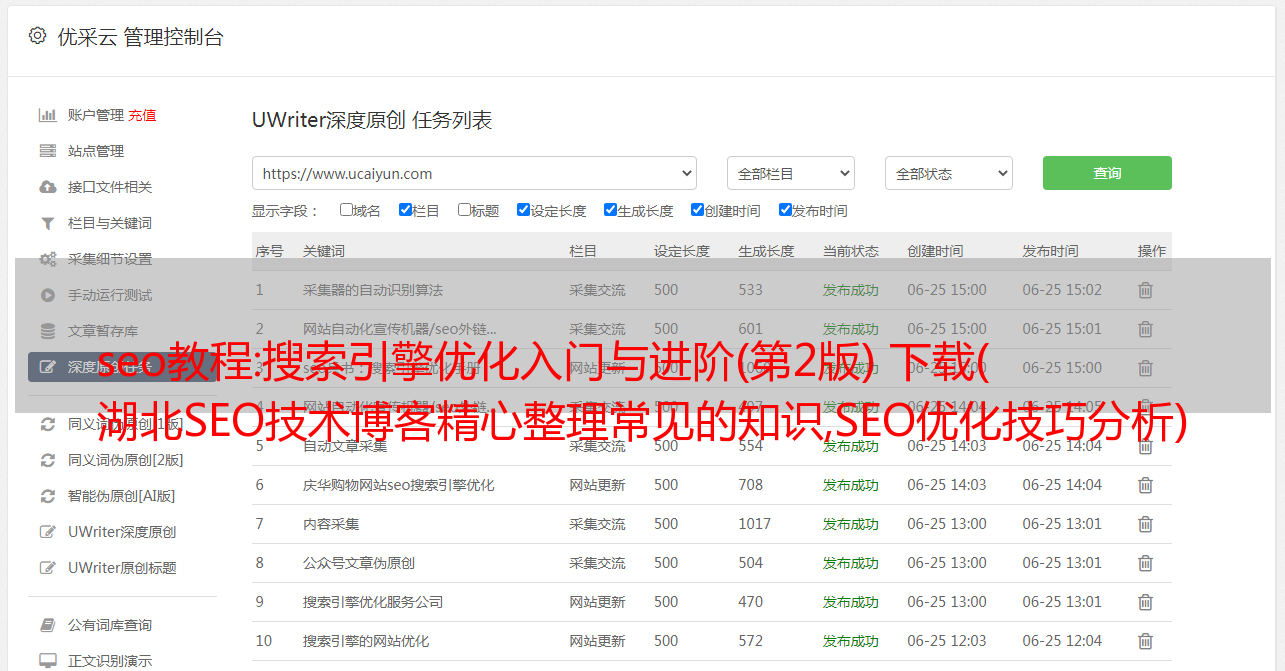Viewport: 1285px width, 671px height.
Task: Open the 全部栏目 dropdown
Action: point(791,173)
